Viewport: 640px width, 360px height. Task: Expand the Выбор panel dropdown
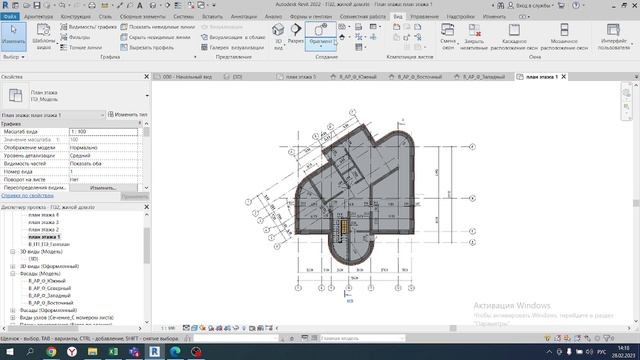tap(13, 57)
